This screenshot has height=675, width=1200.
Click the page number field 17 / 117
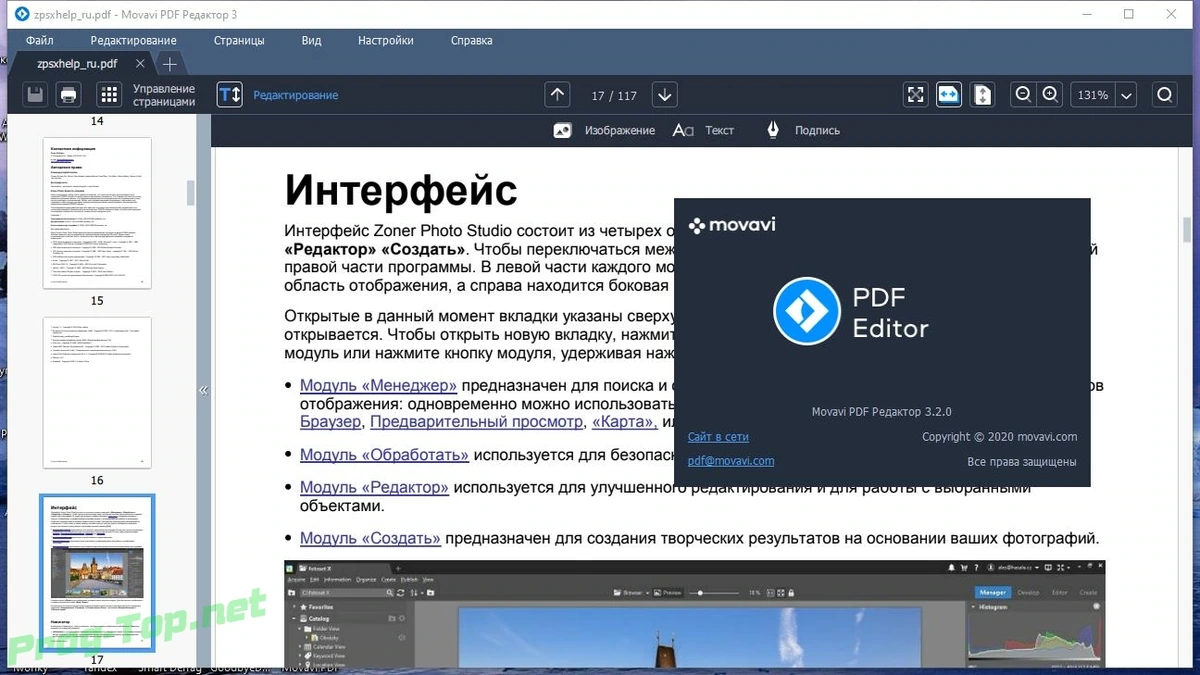tap(613, 96)
